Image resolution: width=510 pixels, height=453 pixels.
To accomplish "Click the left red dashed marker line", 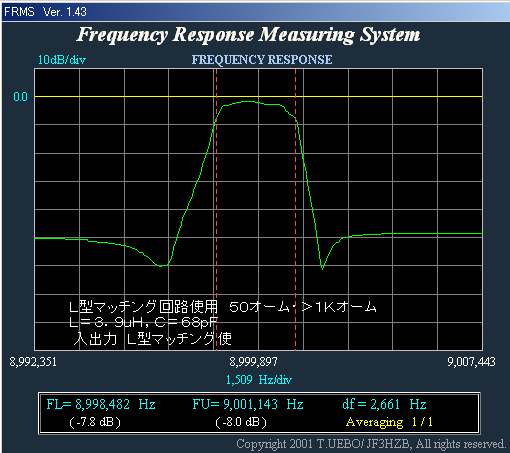I will coord(216,209).
